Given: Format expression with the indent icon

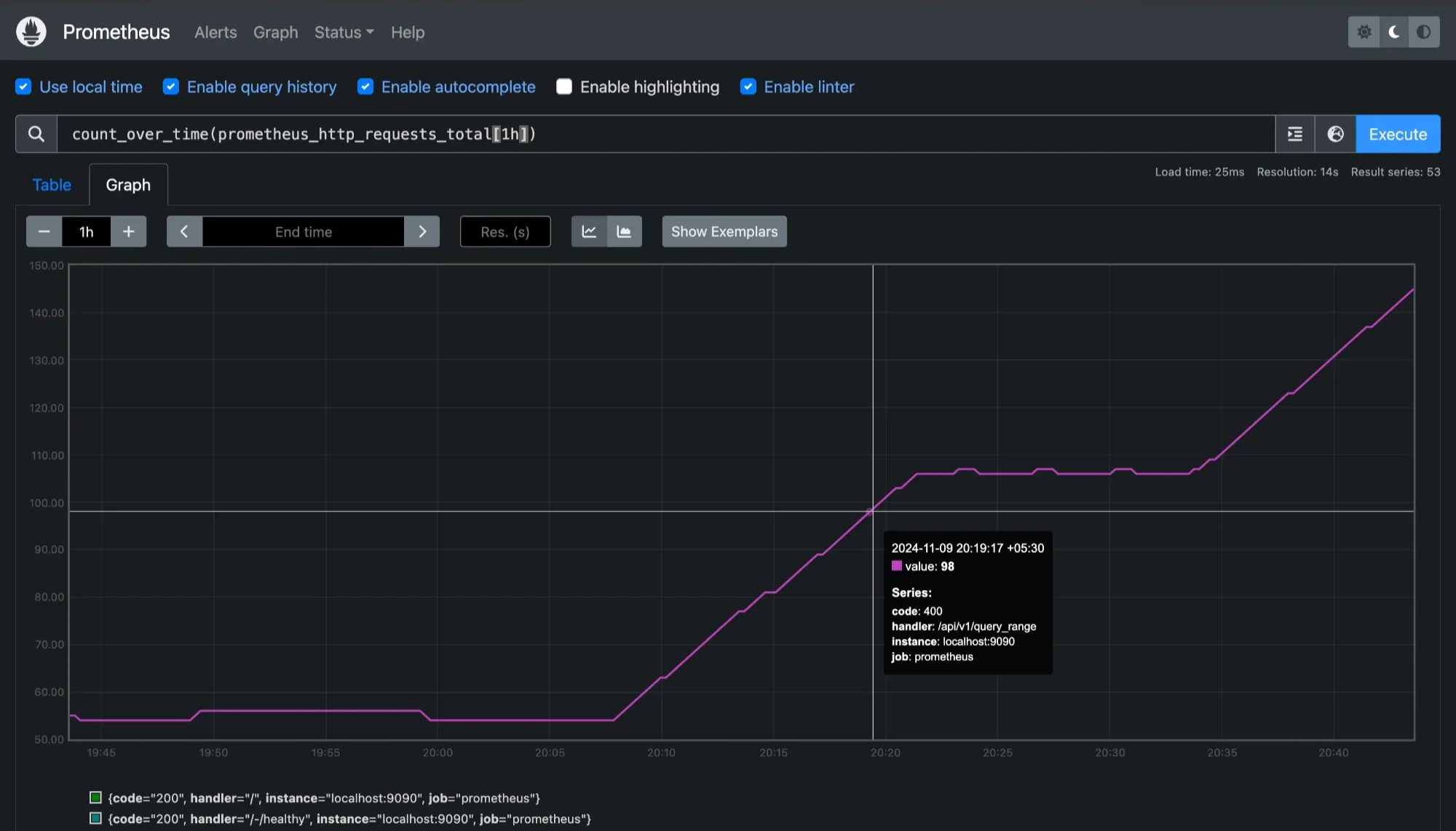Looking at the screenshot, I should pos(1295,134).
